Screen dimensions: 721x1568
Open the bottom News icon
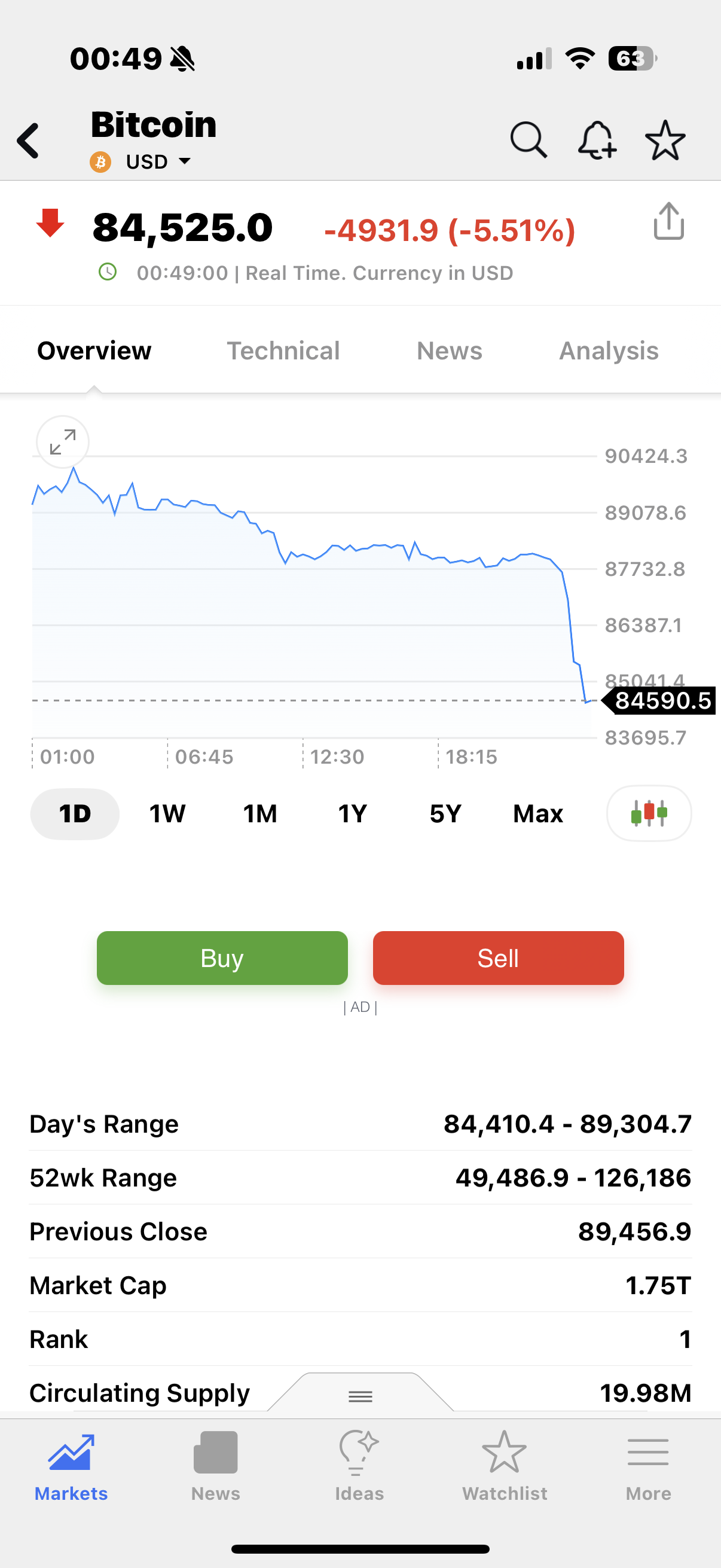(x=215, y=1465)
